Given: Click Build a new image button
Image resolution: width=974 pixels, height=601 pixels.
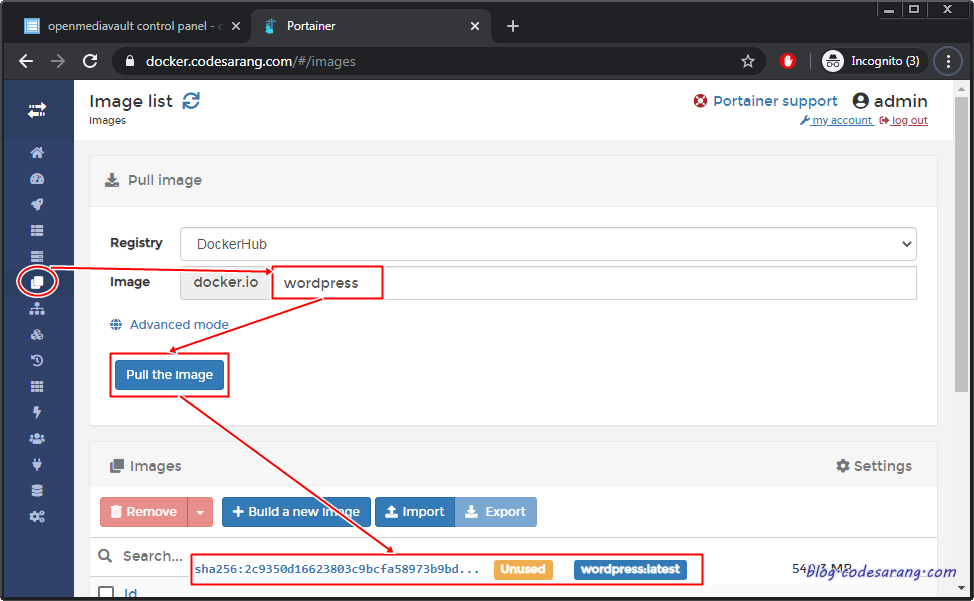Looking at the screenshot, I should pos(296,512).
